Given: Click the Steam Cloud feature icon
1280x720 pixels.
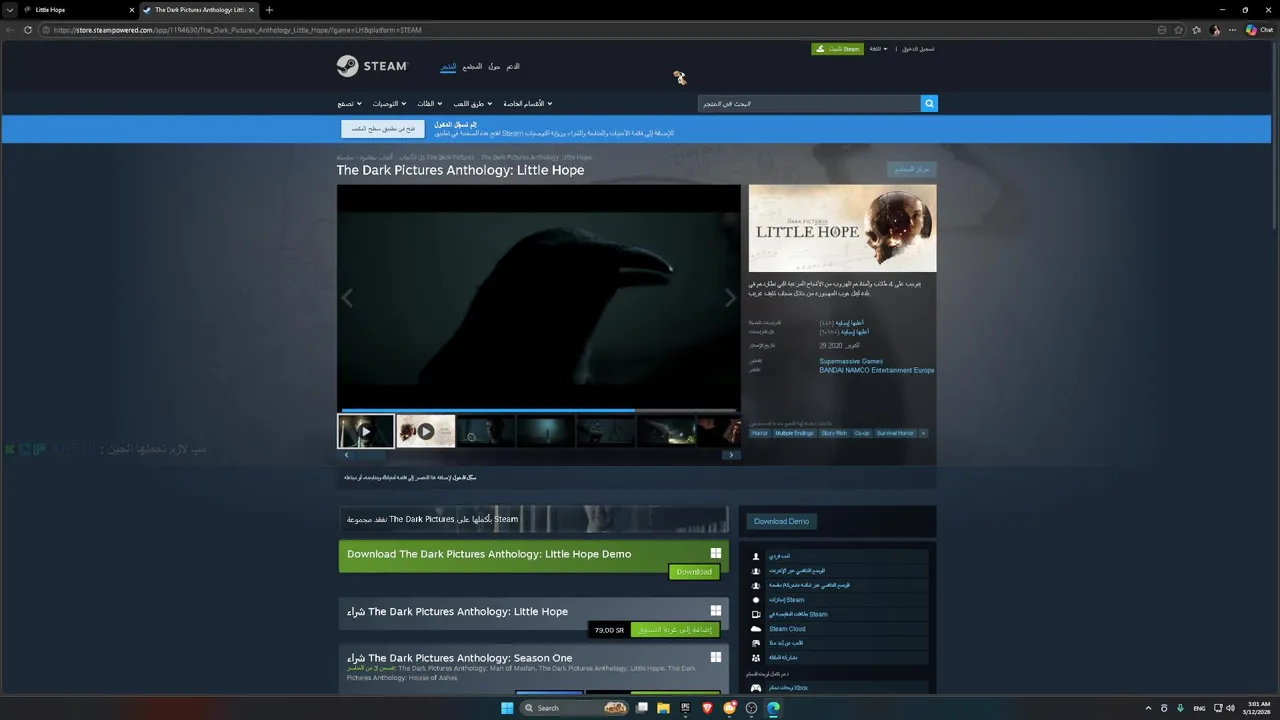Looking at the screenshot, I should [x=756, y=629].
